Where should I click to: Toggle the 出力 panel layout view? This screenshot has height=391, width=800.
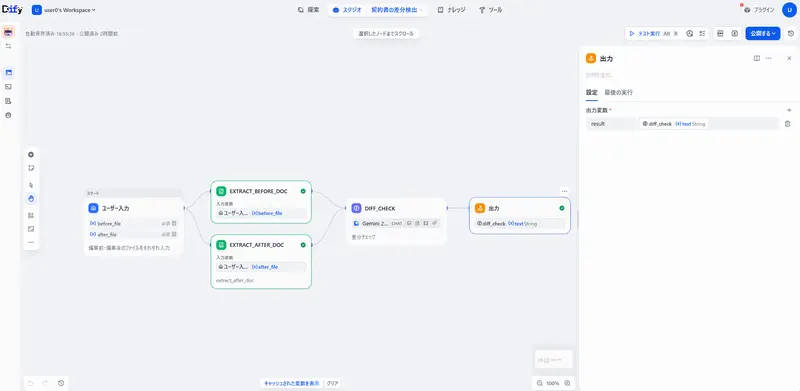click(x=757, y=58)
